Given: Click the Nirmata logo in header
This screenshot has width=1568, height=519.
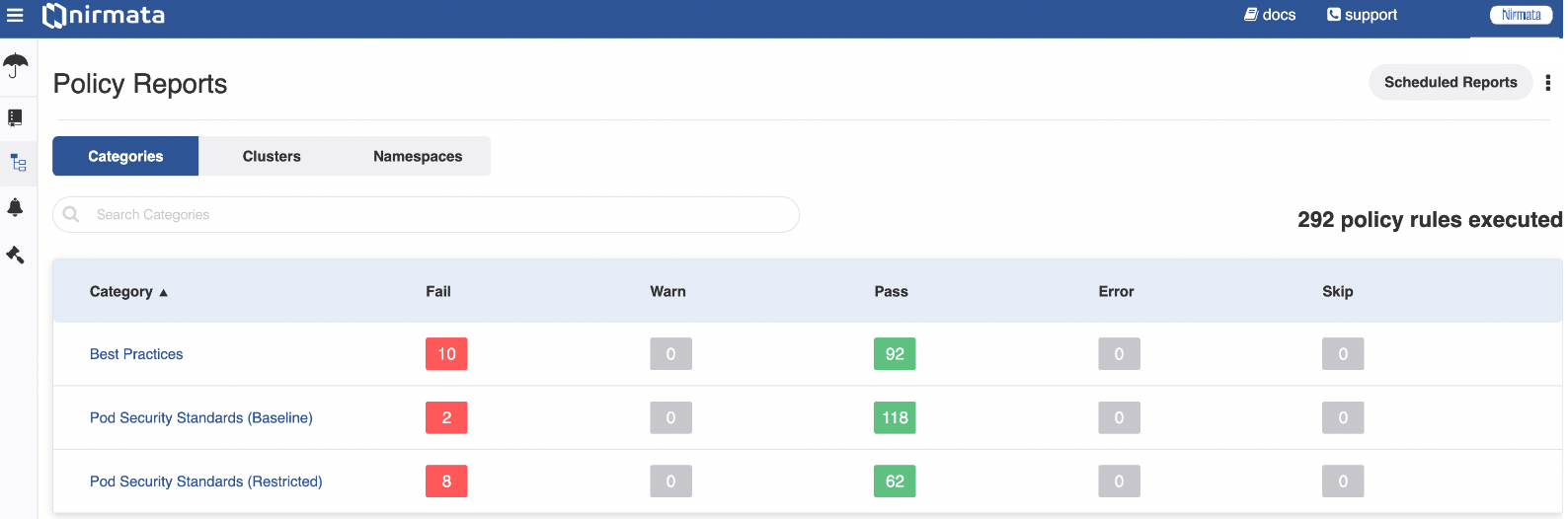Looking at the screenshot, I should 104,15.
